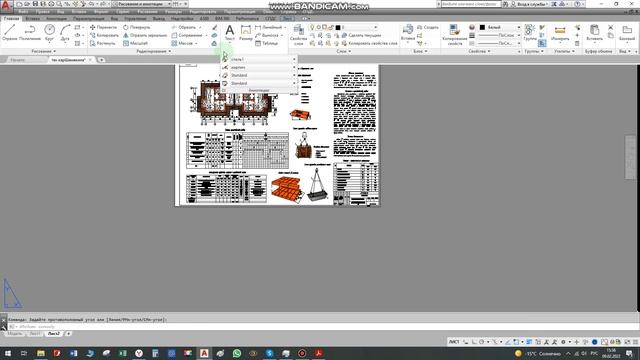Open Свойства слоя layer properties
Image resolution: width=640 pixels, height=360 pixels.
click(x=298, y=34)
